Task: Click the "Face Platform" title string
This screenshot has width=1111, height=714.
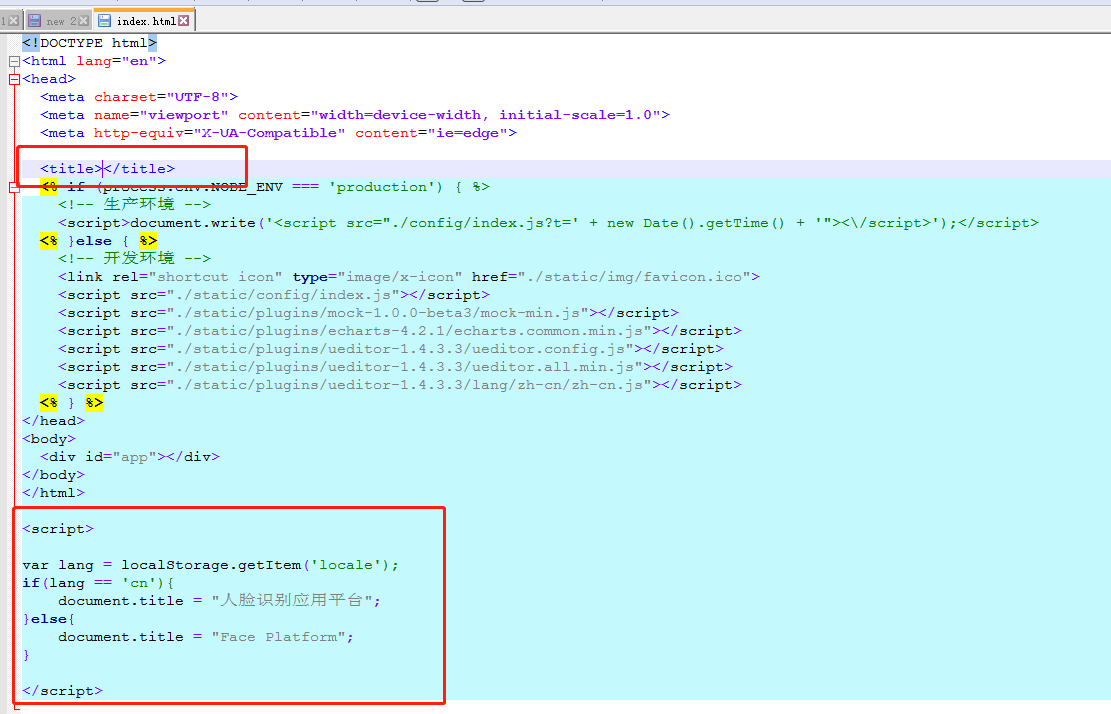Action: 278,637
